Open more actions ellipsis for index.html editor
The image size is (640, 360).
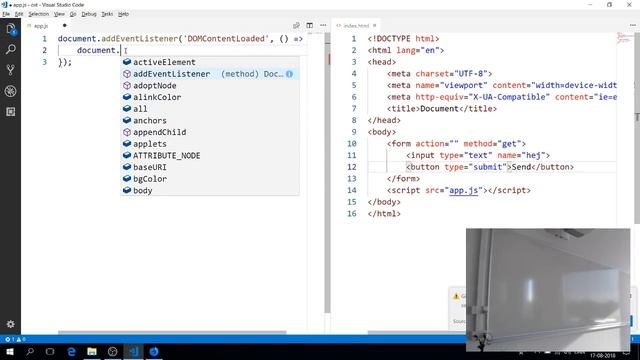click(633, 25)
